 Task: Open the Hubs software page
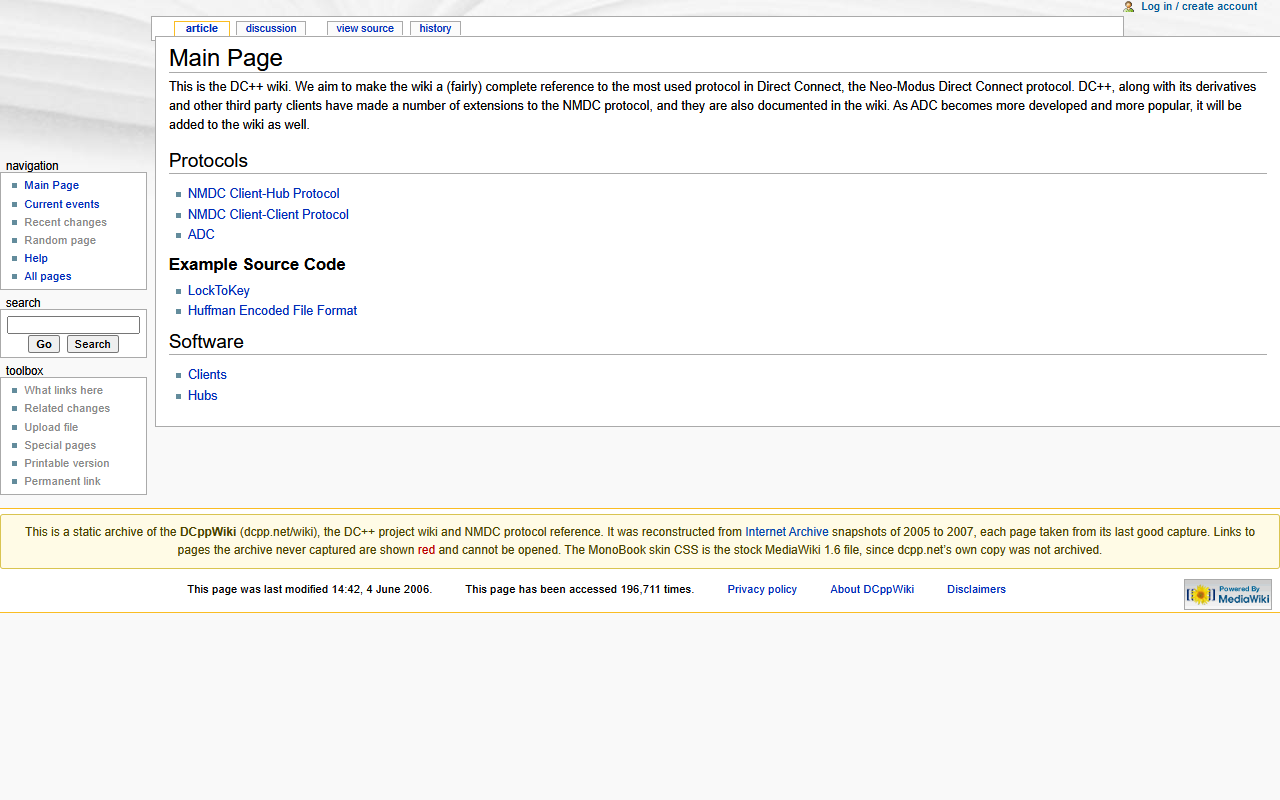[203, 396]
